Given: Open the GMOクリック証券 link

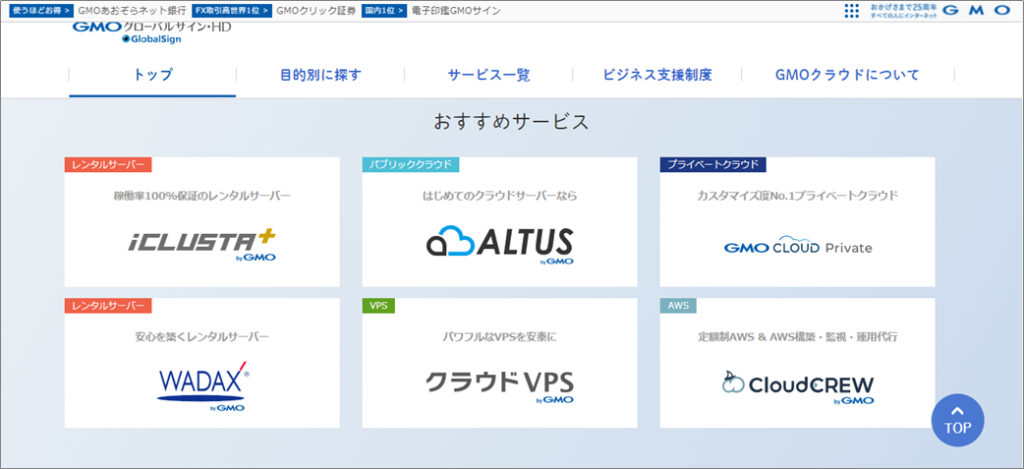Looking at the screenshot, I should tap(316, 10).
